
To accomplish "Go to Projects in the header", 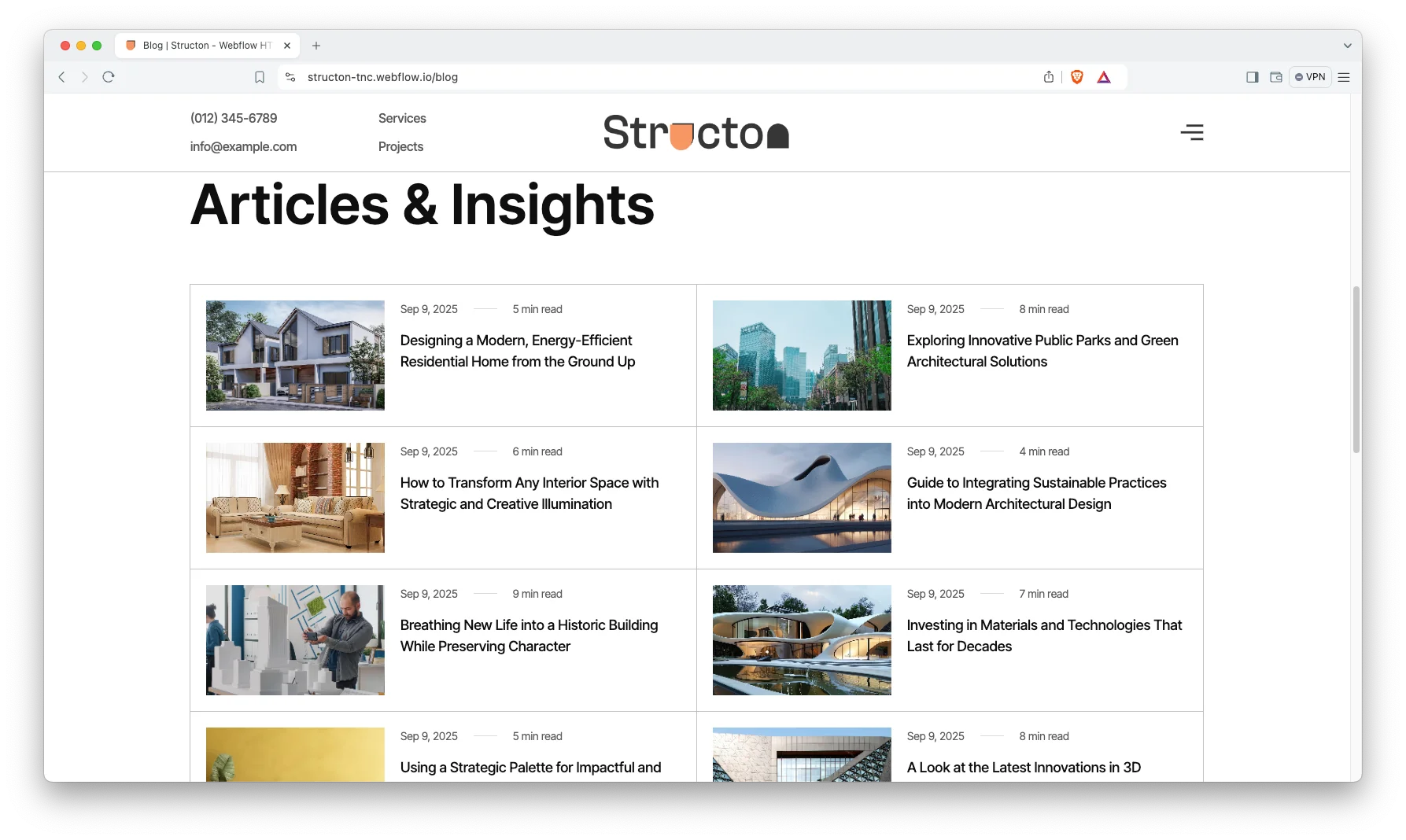I will 400,146.
